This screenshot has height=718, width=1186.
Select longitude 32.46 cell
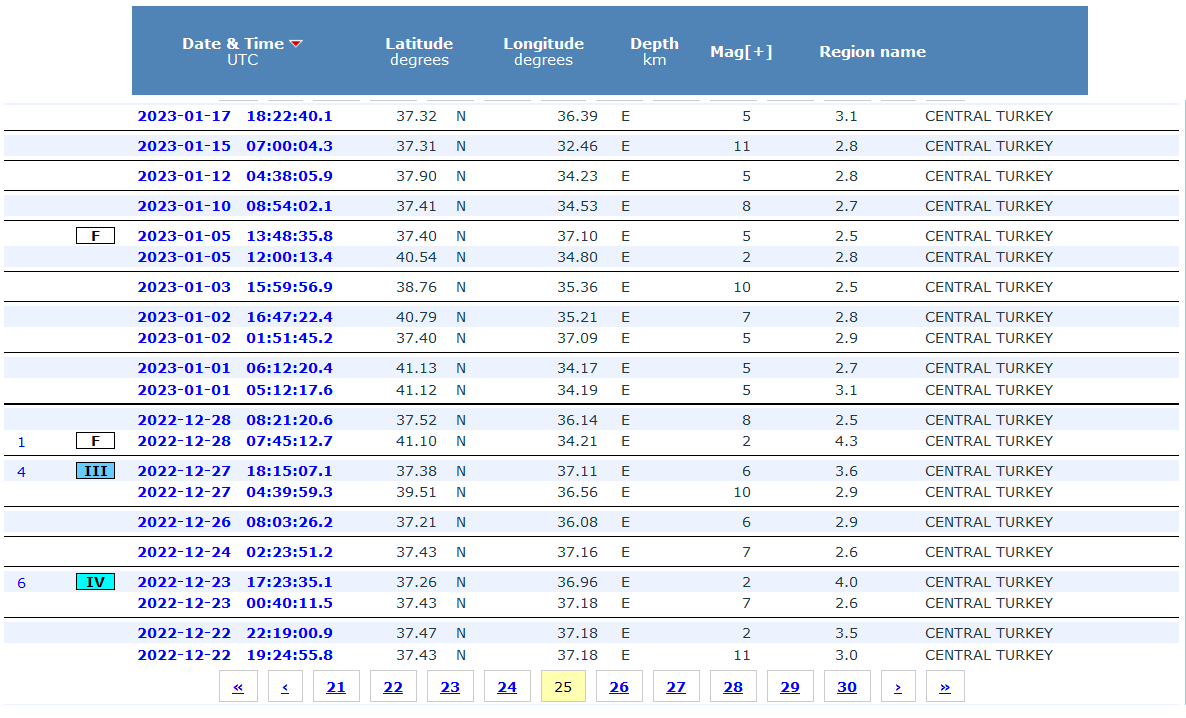(x=577, y=146)
